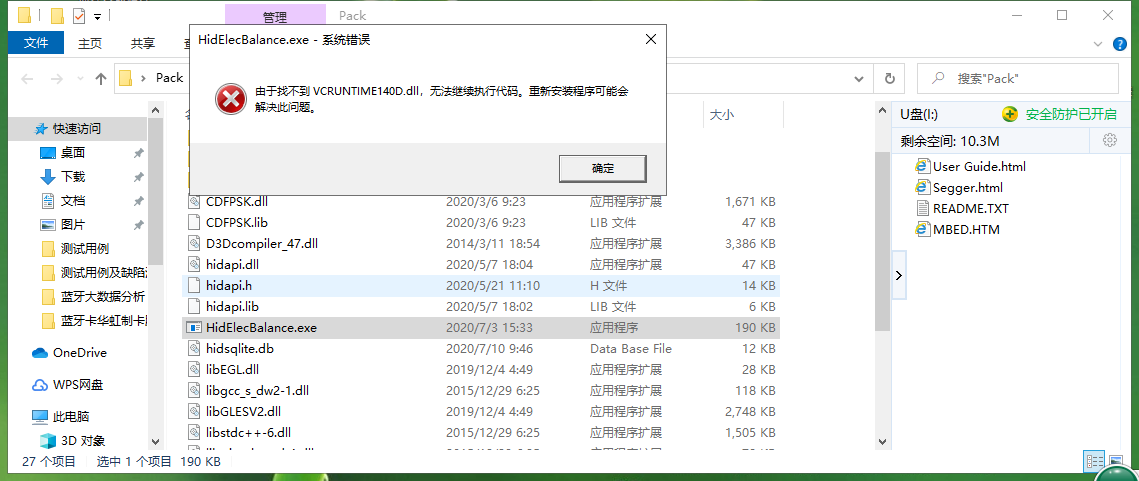
Task: Click the Explorer forward arrow
Action: pyautogui.click(x=56, y=78)
